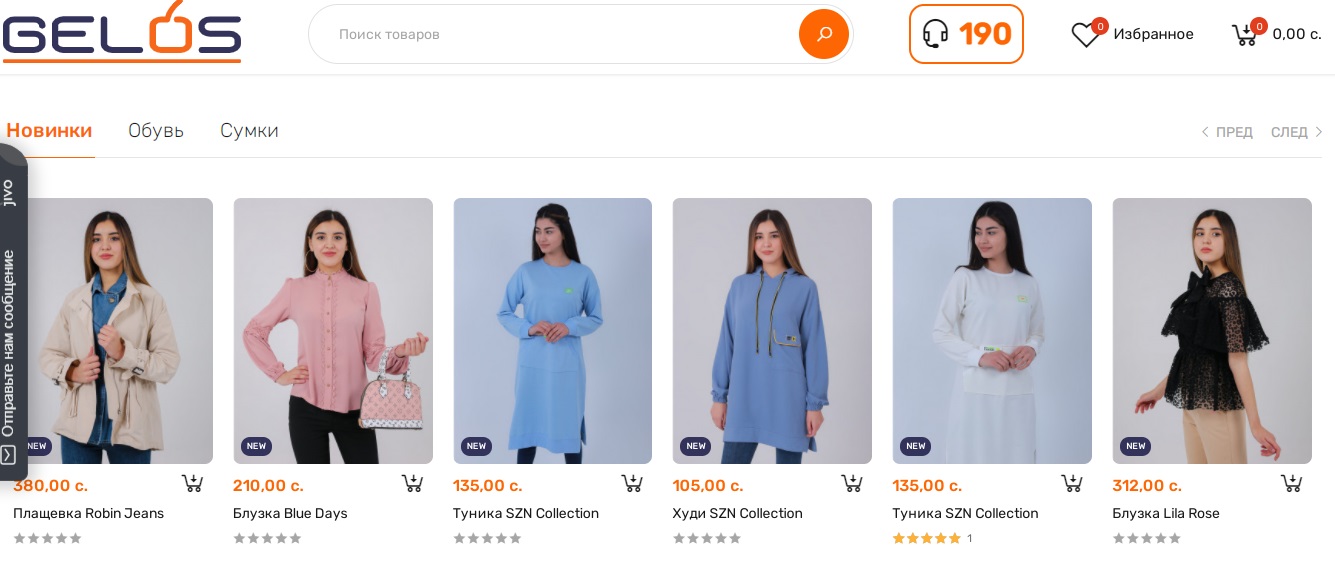Switch to the Сумки tab
The image size is (1335, 561).
(x=249, y=131)
